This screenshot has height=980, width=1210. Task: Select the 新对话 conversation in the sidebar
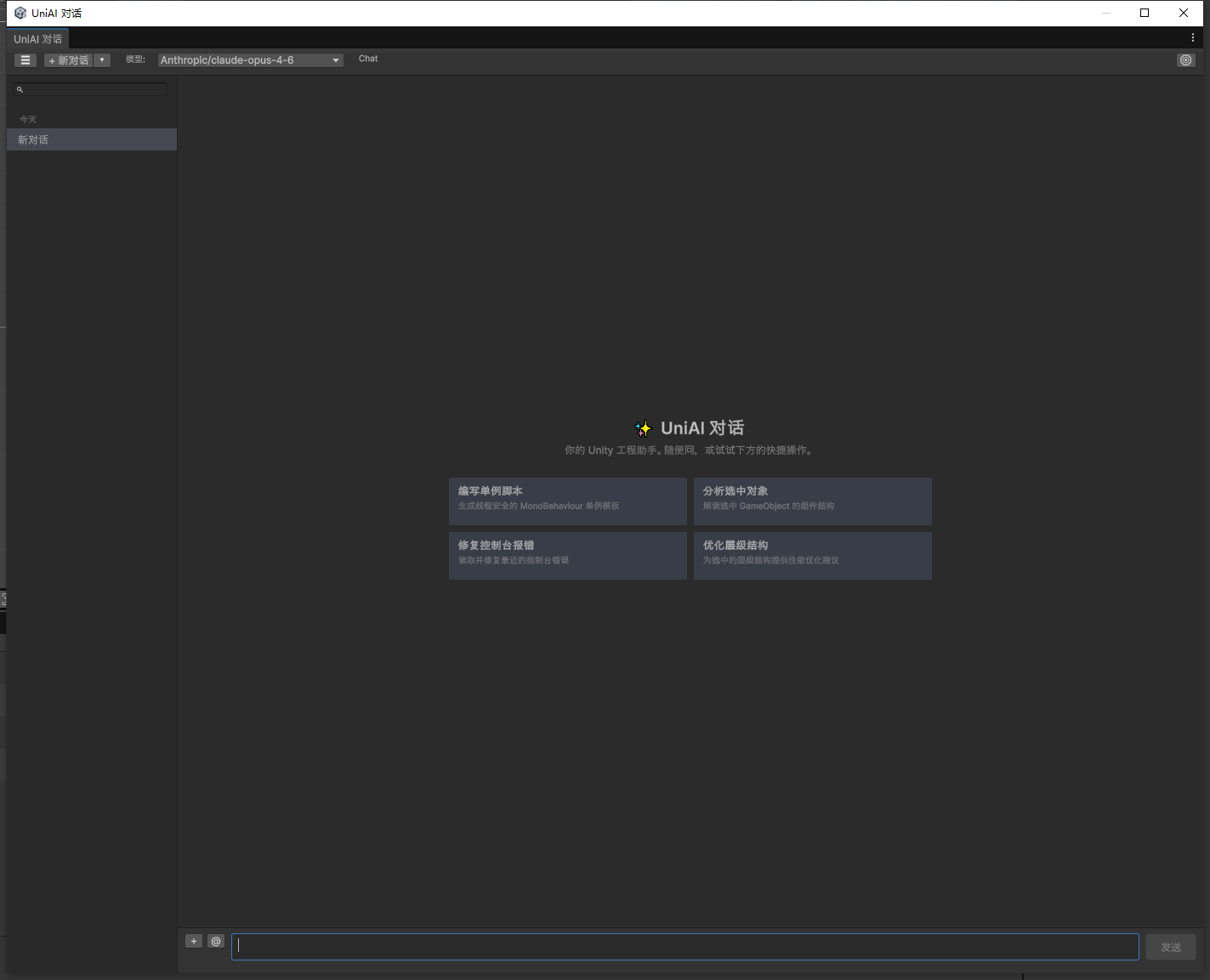tap(92, 139)
